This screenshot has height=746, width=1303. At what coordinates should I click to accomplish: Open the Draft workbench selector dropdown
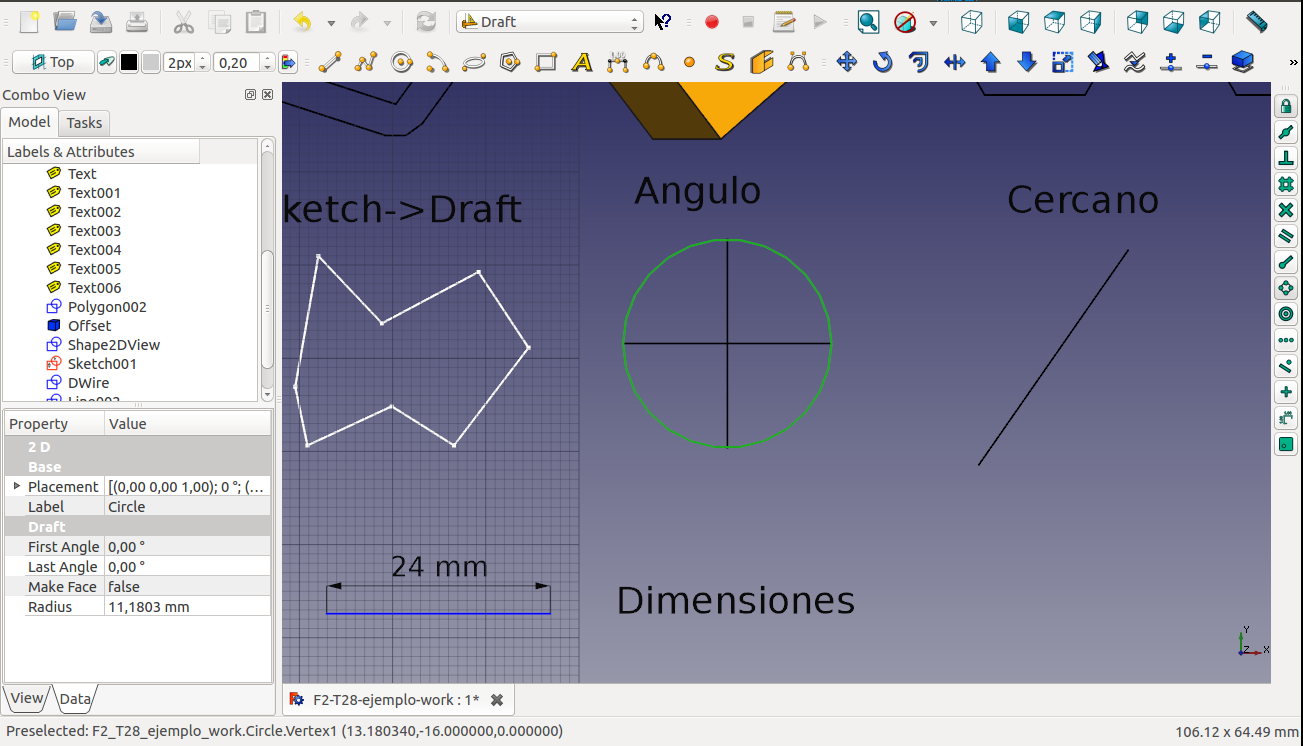point(549,22)
